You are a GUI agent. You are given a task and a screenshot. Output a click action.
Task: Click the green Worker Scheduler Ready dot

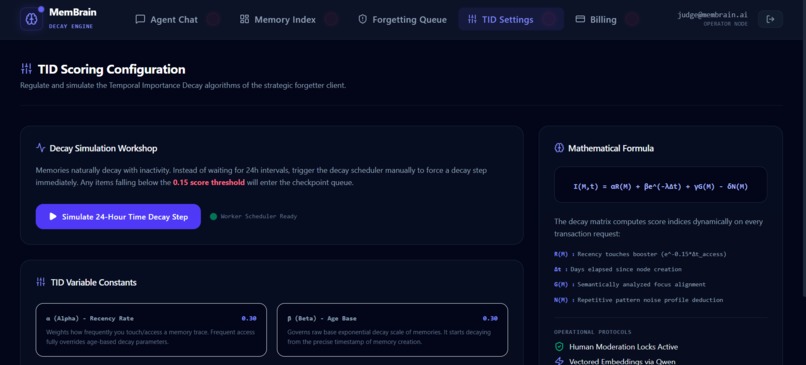coord(213,216)
